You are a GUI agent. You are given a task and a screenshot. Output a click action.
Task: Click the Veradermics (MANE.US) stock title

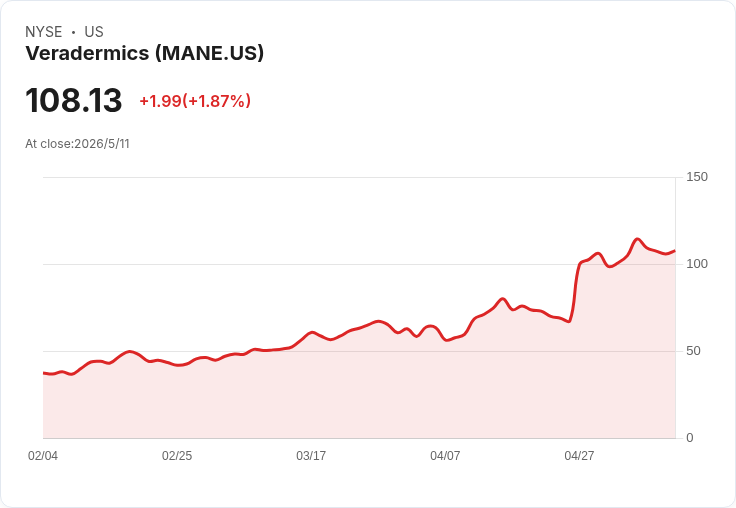[x=145, y=53]
